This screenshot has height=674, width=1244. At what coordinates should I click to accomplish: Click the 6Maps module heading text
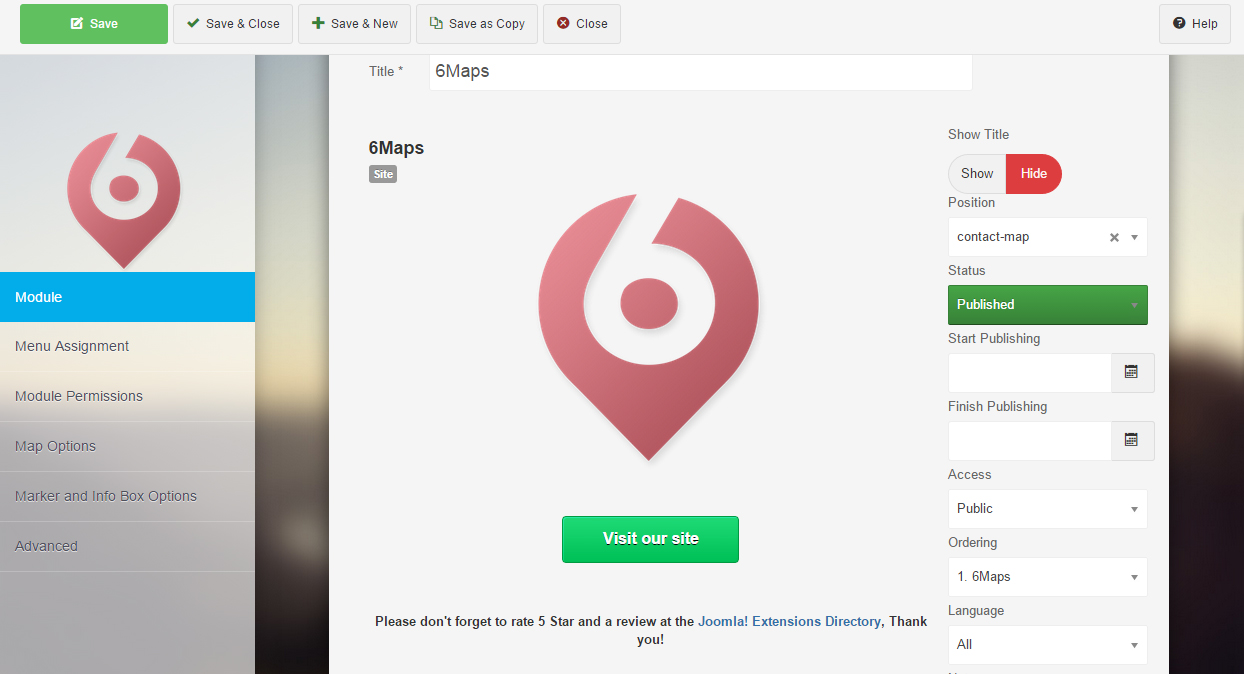coord(396,148)
